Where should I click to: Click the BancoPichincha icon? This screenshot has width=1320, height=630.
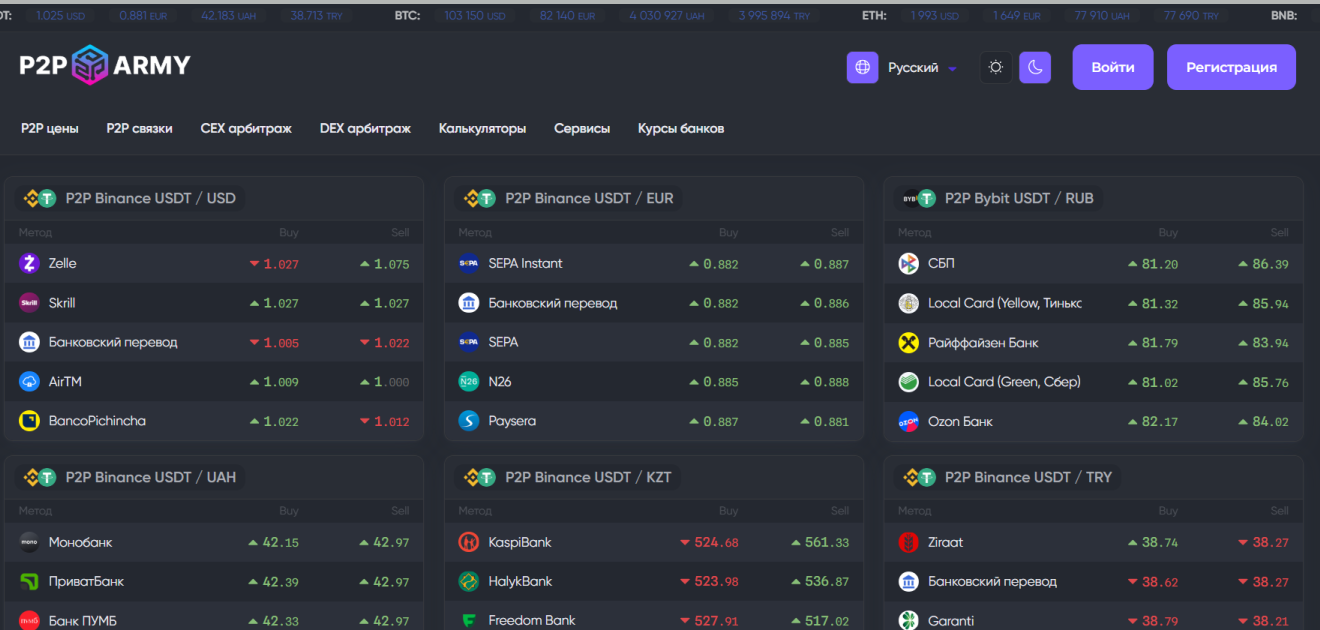[29, 421]
